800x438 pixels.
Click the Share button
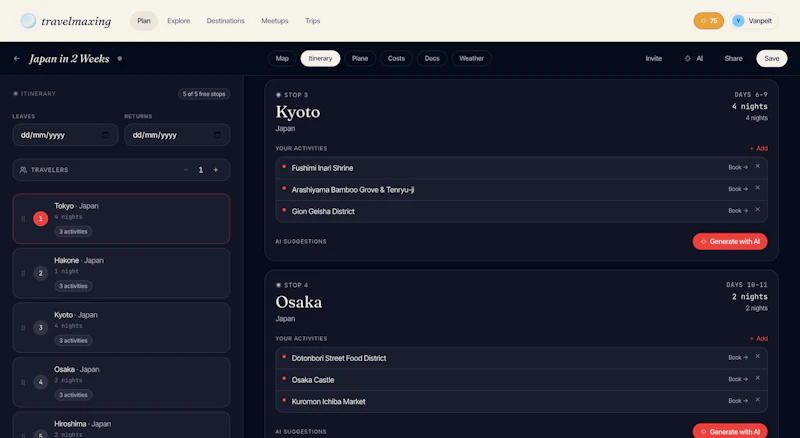[x=734, y=59]
